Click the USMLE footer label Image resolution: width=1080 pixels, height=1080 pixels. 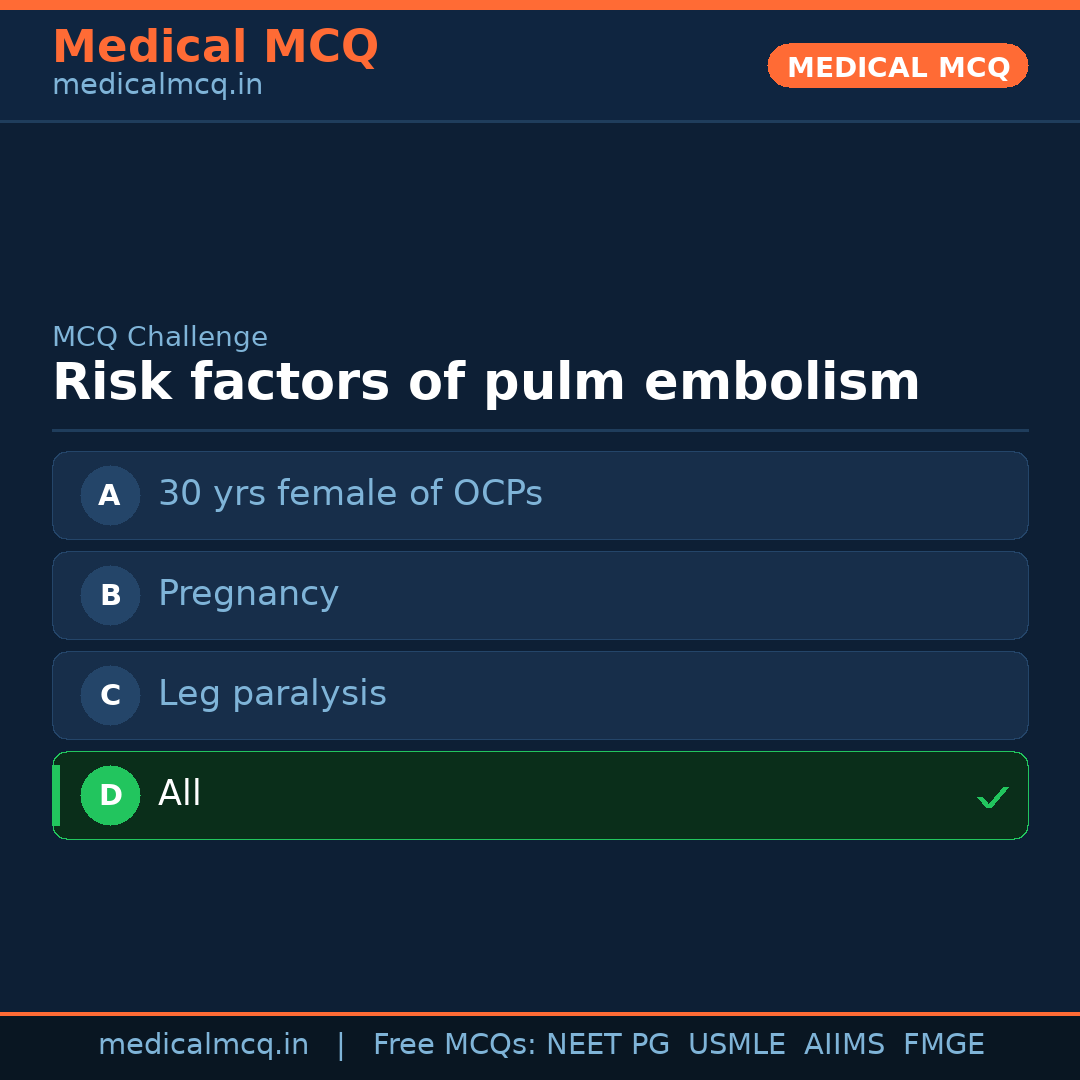click(x=736, y=1045)
